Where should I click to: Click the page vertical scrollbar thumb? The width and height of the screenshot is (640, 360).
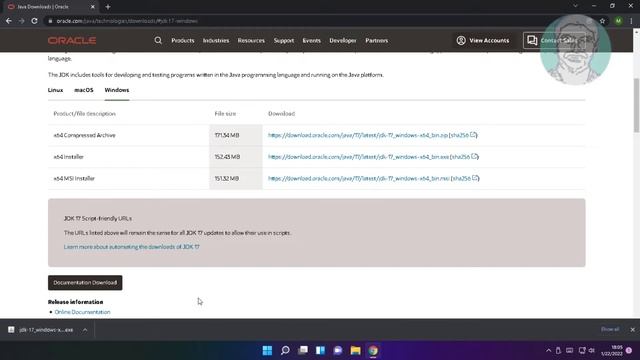click(x=636, y=105)
